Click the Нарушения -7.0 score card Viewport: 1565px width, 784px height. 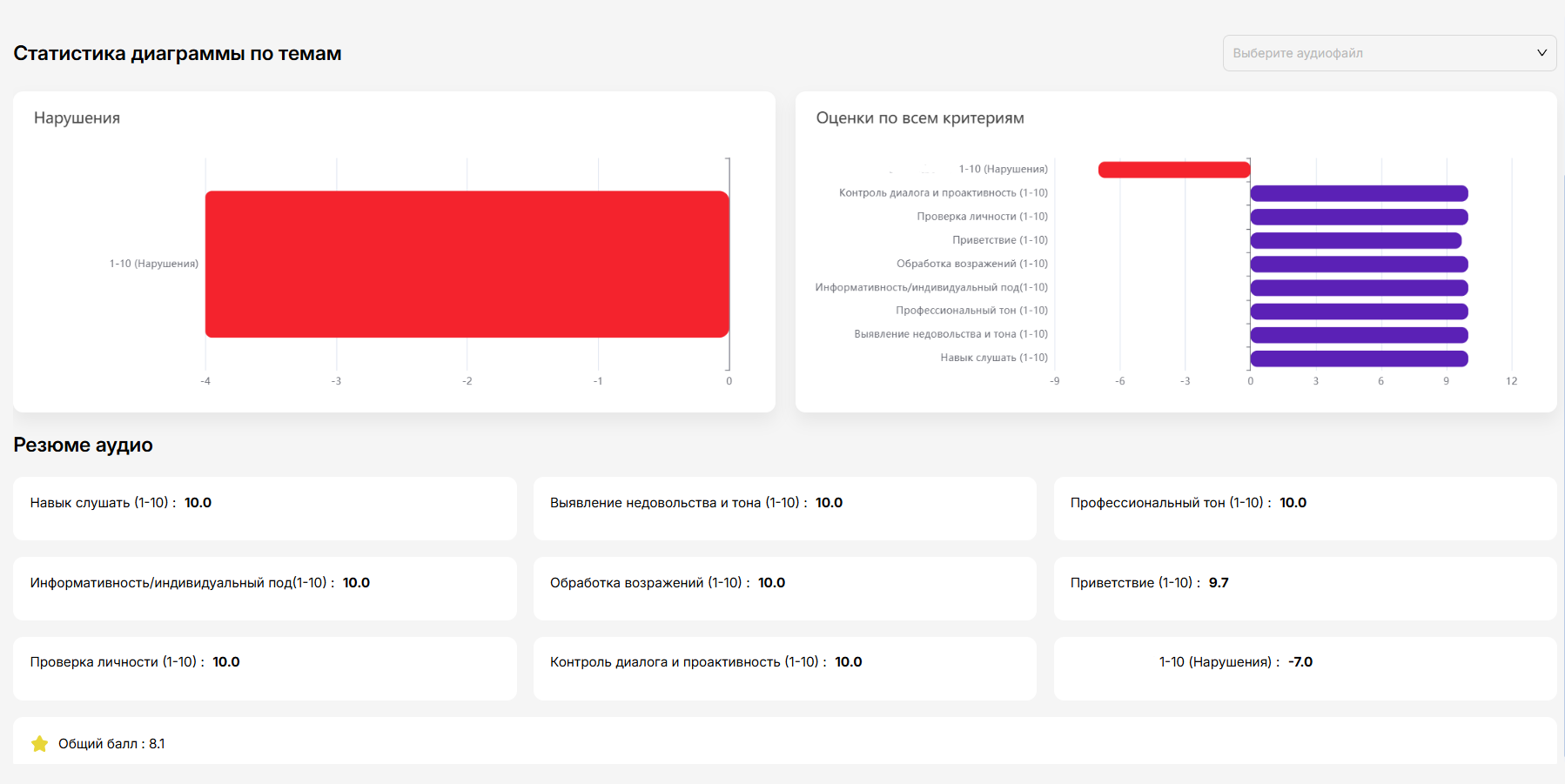(1305, 667)
